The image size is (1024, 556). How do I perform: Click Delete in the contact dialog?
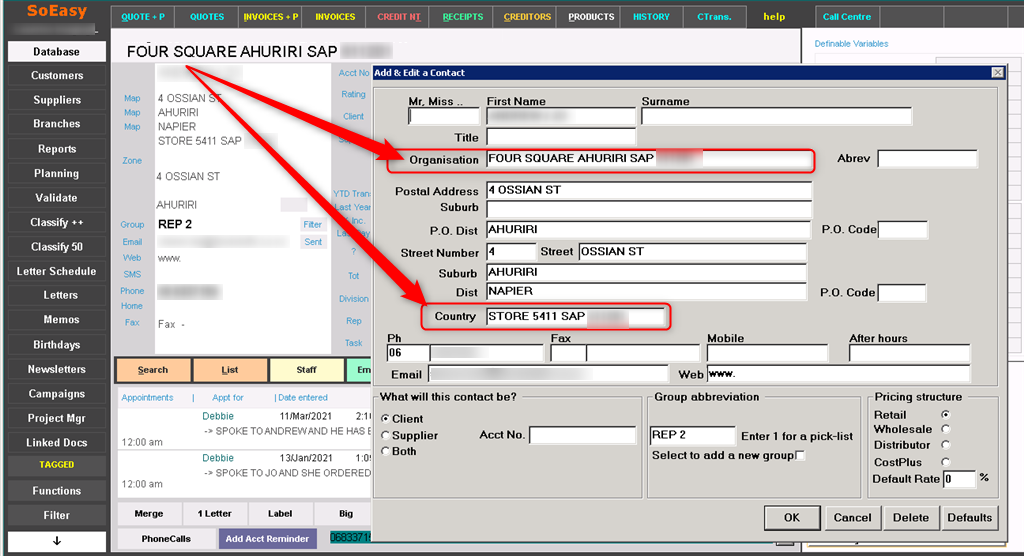point(910,517)
